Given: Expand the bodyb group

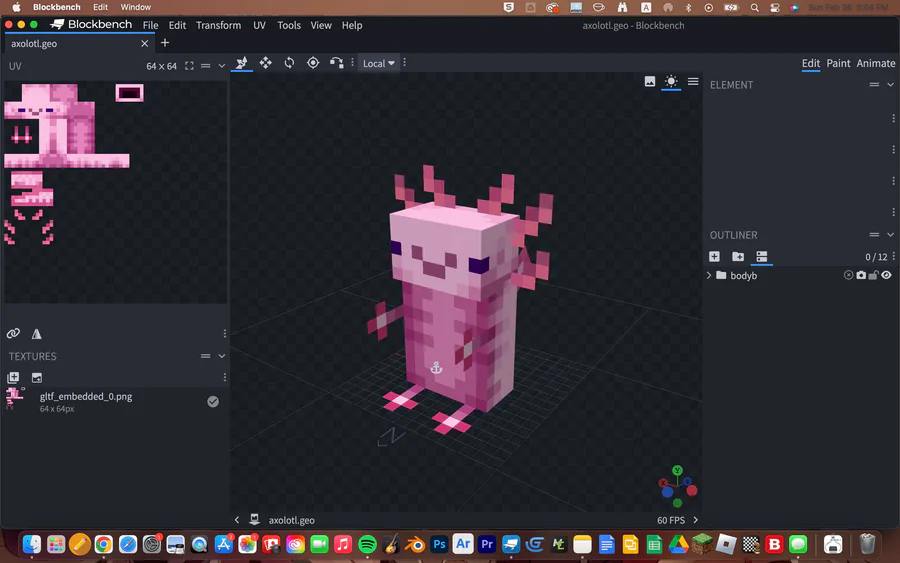Looking at the screenshot, I should (x=709, y=275).
